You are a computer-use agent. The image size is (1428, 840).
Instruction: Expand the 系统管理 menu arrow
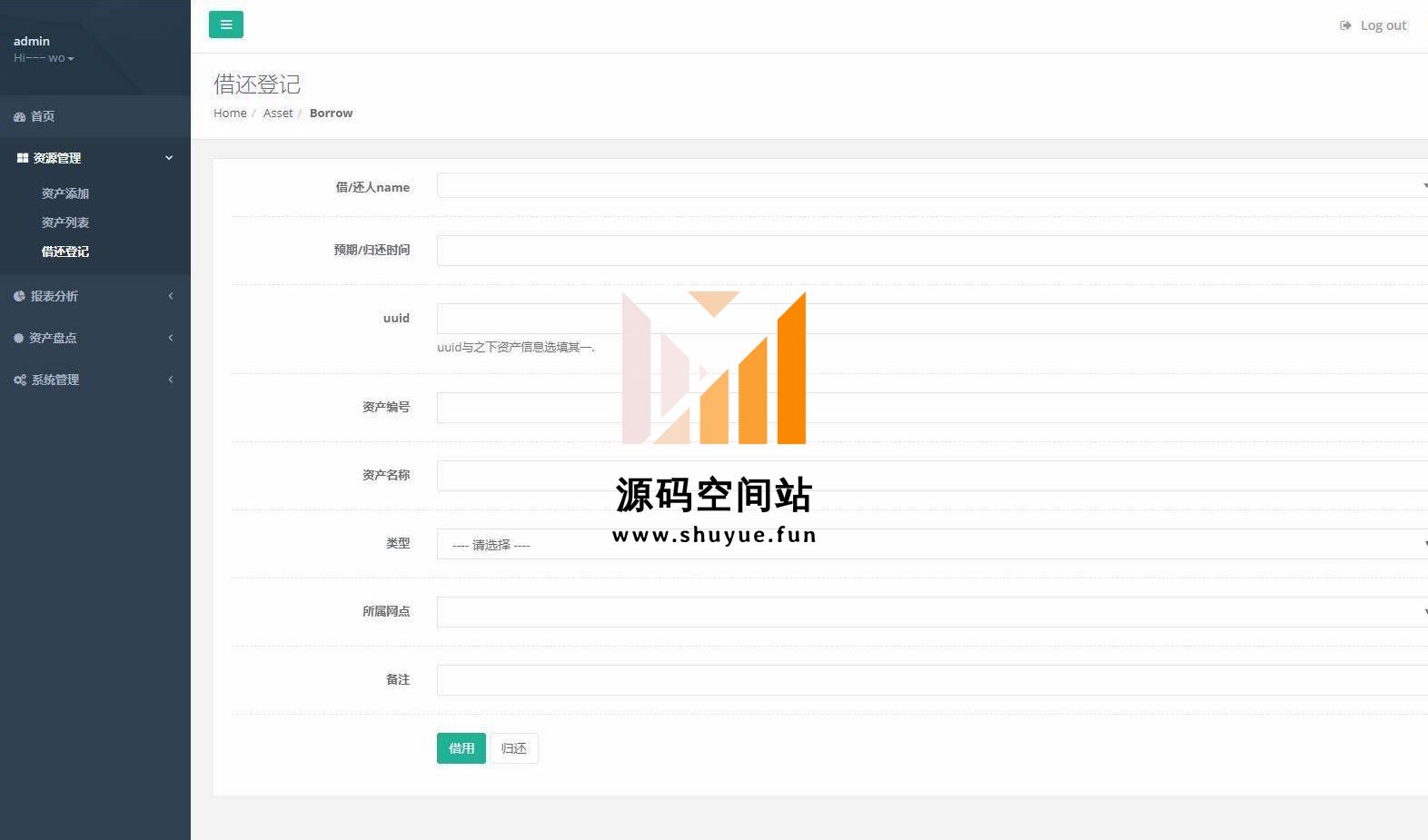pyautogui.click(x=170, y=380)
